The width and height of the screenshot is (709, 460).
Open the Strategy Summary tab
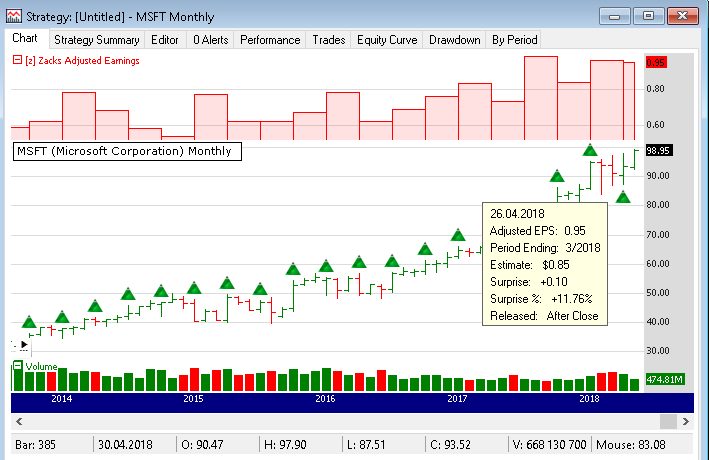coord(97,40)
